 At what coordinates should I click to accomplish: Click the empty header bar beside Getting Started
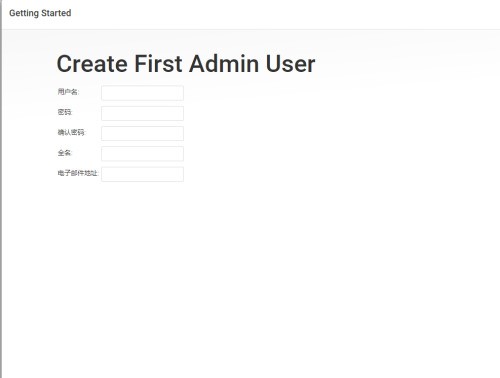coord(283,14)
